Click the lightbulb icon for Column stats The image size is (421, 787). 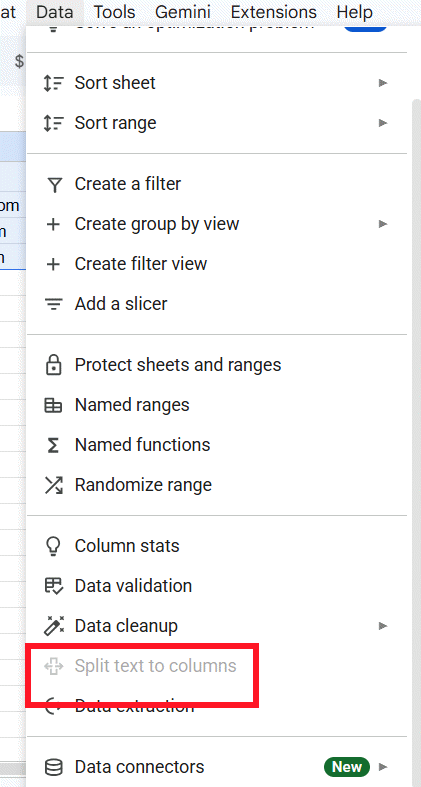click(x=53, y=546)
